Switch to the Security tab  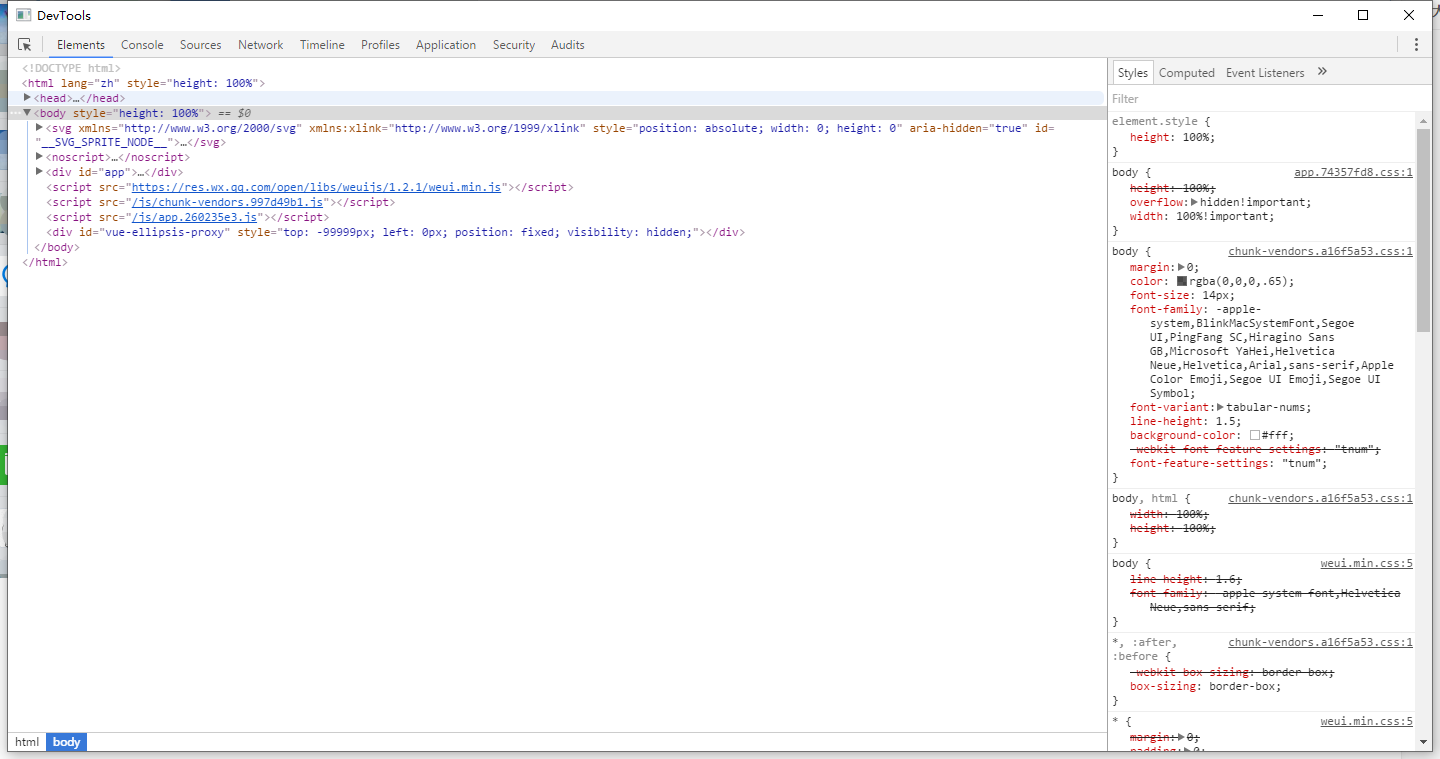click(513, 45)
